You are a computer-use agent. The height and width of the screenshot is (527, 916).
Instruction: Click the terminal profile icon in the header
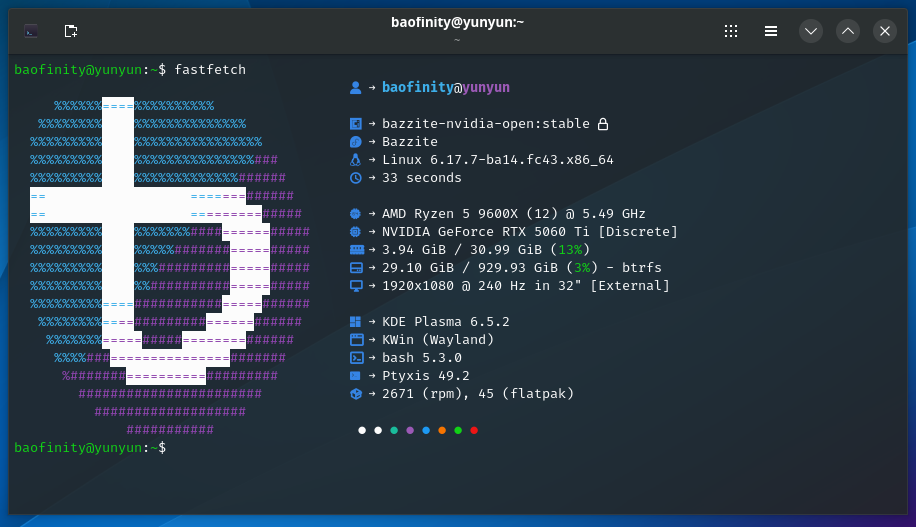click(x=31, y=31)
